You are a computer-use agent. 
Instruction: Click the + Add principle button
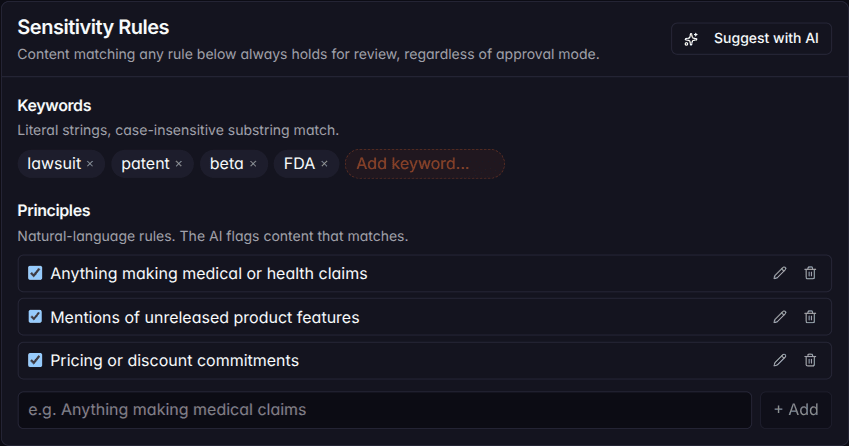click(x=795, y=410)
